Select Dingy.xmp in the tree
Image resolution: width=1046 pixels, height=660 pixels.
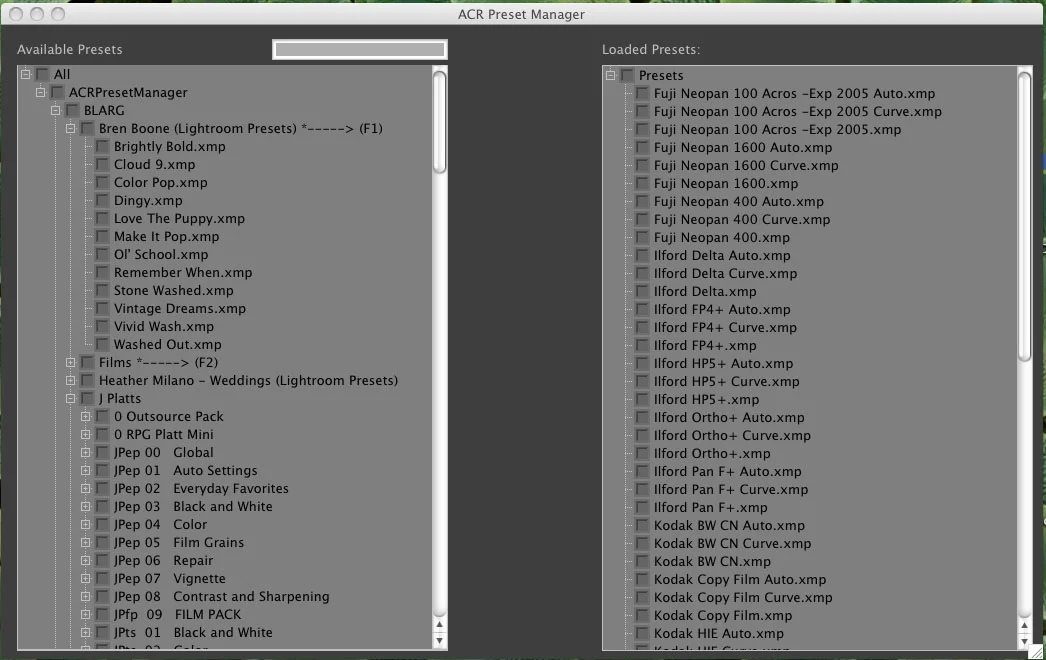(148, 200)
